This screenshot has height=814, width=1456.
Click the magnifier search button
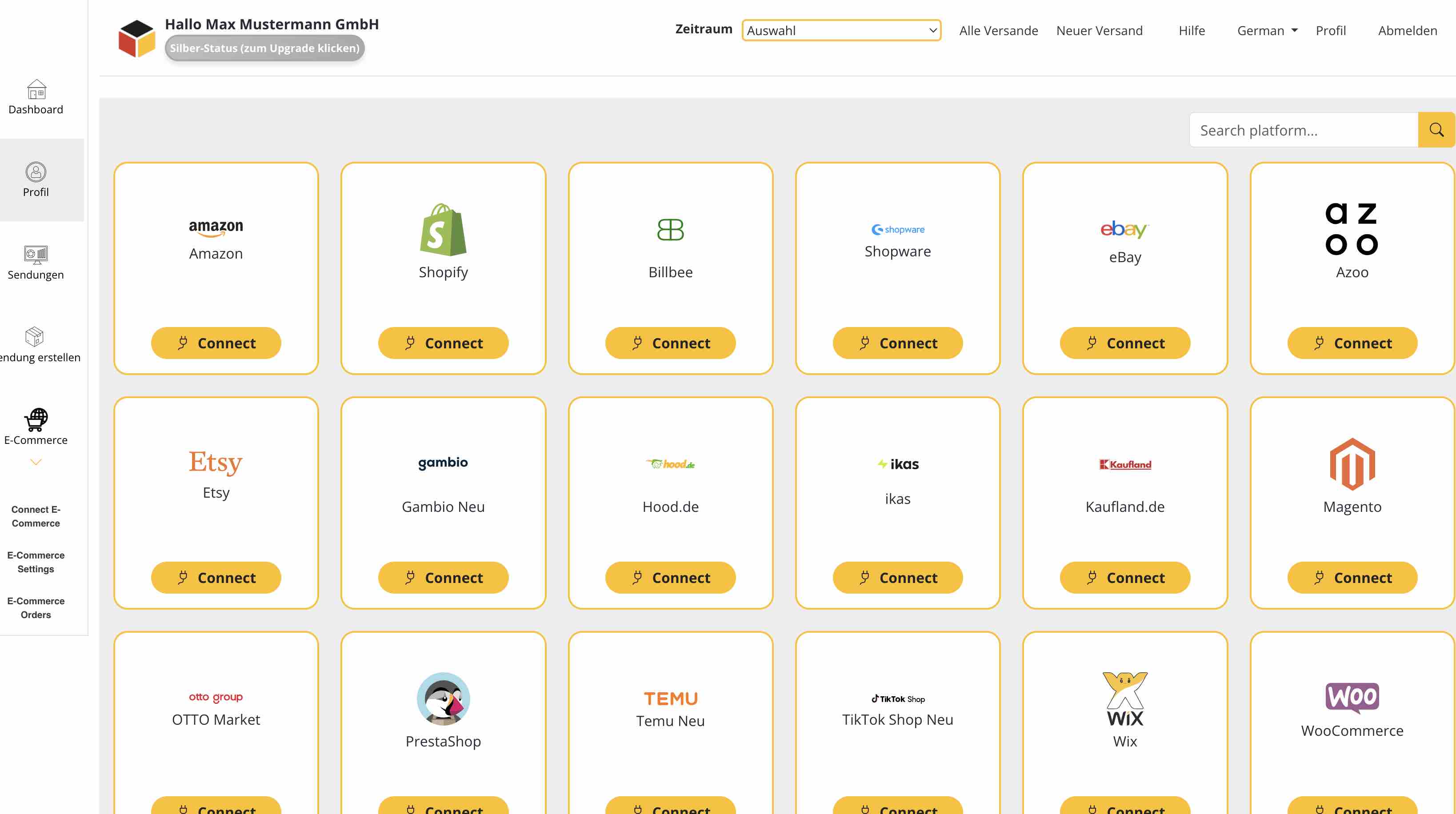click(1436, 130)
